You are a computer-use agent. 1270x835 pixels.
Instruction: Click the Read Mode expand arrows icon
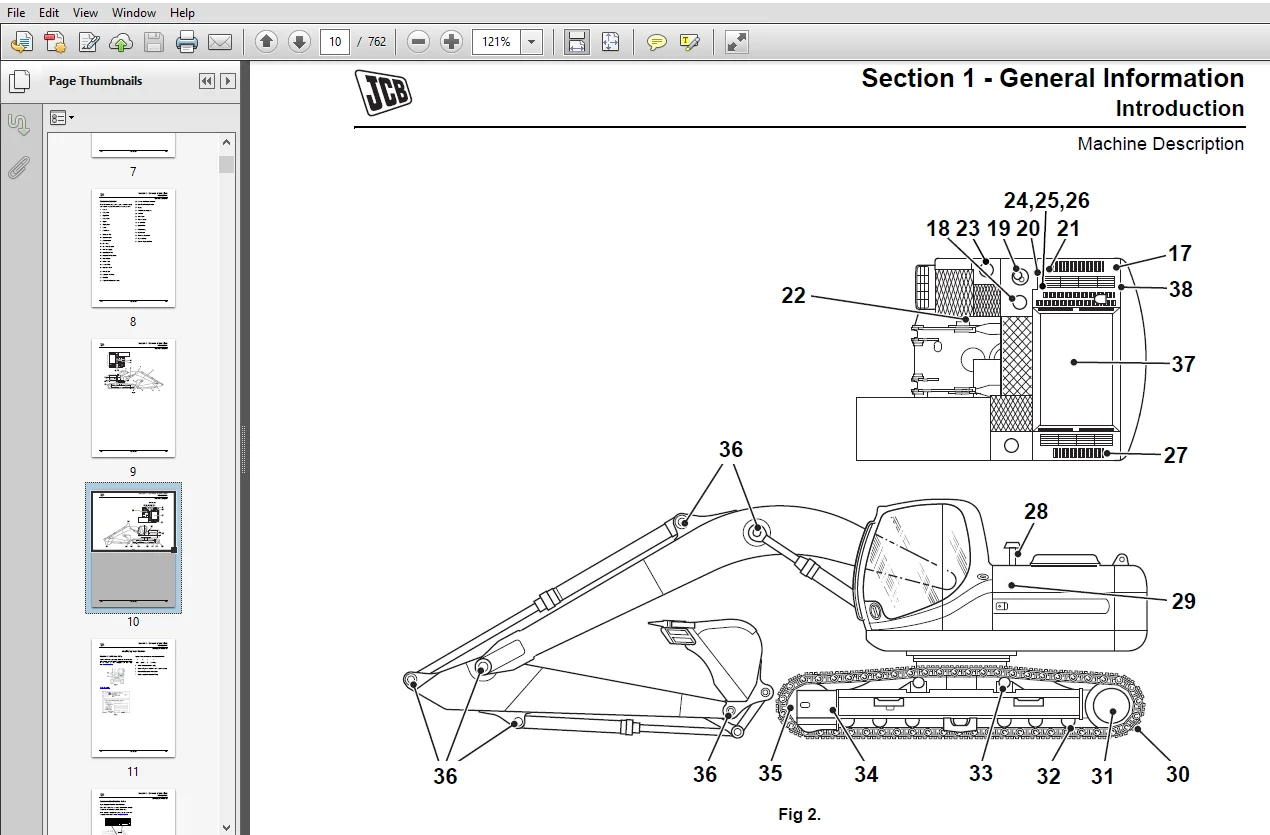point(736,42)
